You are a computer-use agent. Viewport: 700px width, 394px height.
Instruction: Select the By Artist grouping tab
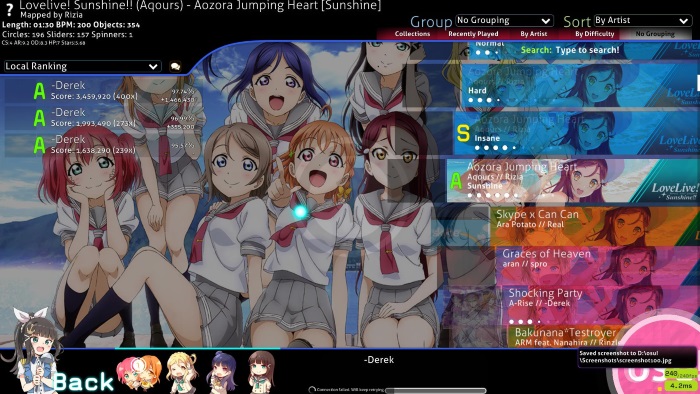[x=533, y=34]
